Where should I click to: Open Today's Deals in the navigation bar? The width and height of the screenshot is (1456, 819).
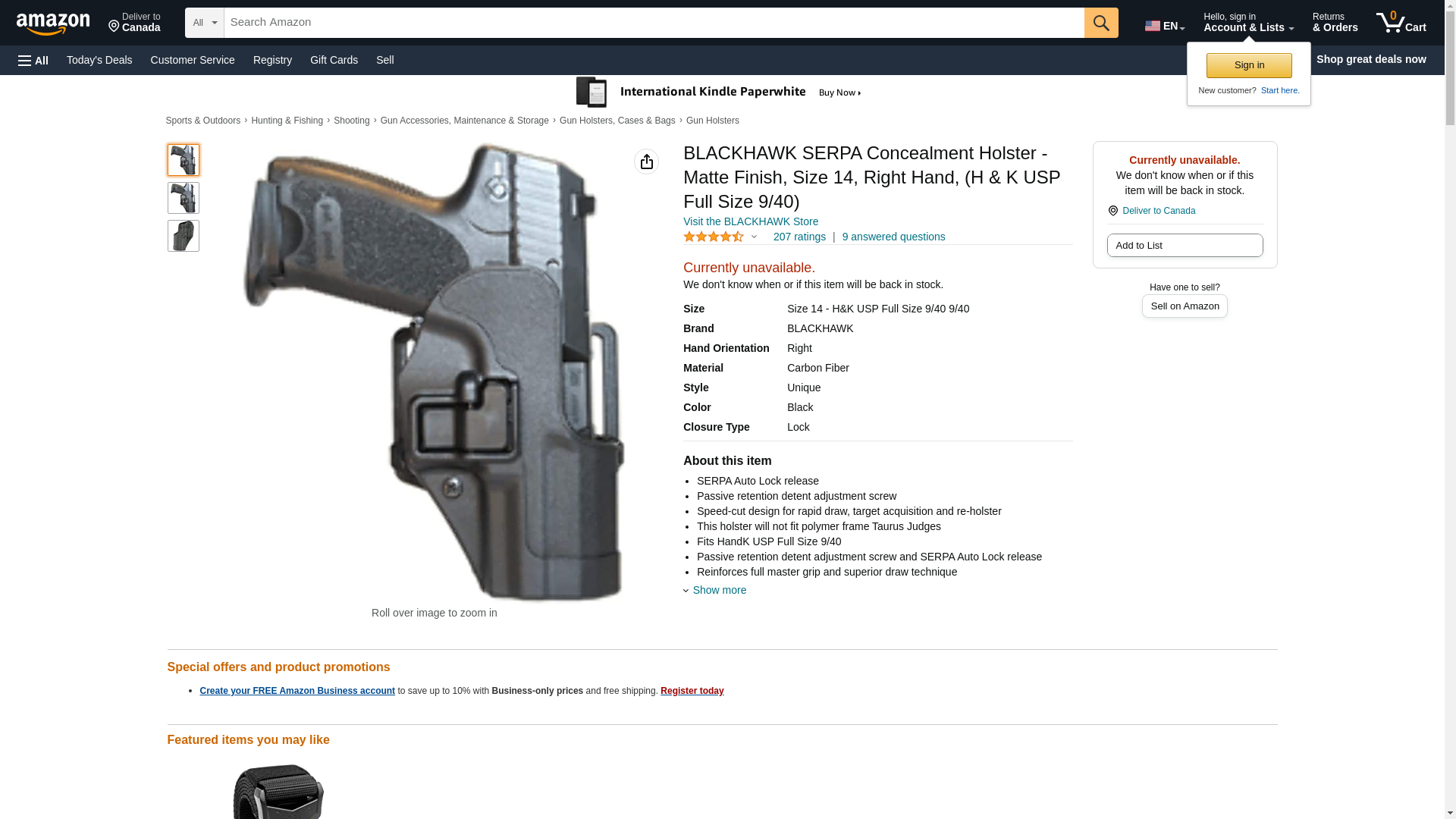(99, 60)
